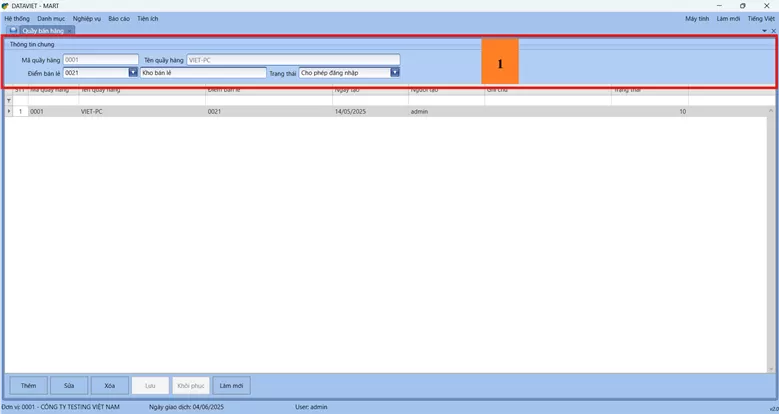Viewport: 779px width, 414px height.
Task: Click the grid's scroll up arrow
Action: click(771, 110)
